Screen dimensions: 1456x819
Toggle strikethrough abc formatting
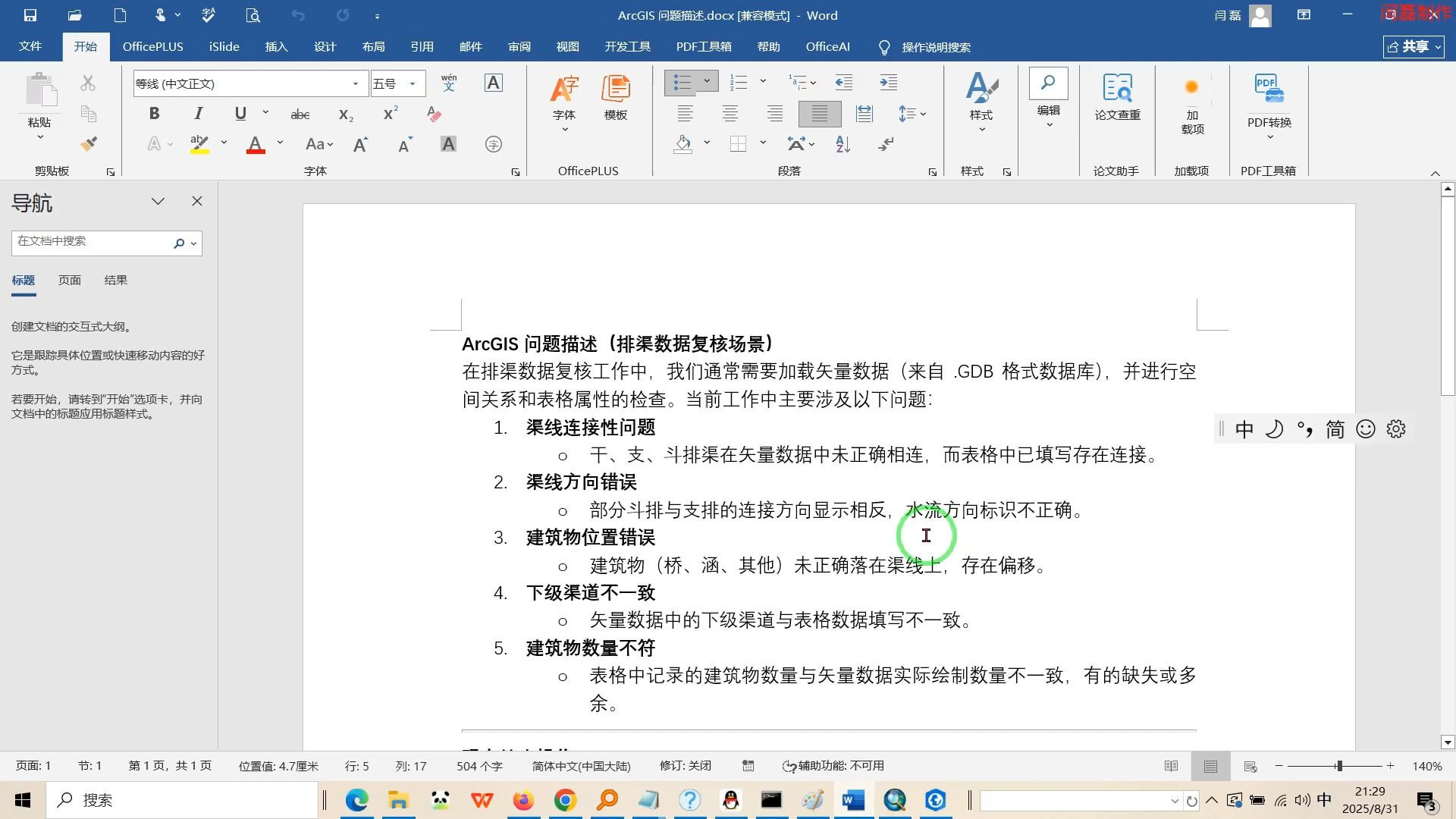coord(300,115)
